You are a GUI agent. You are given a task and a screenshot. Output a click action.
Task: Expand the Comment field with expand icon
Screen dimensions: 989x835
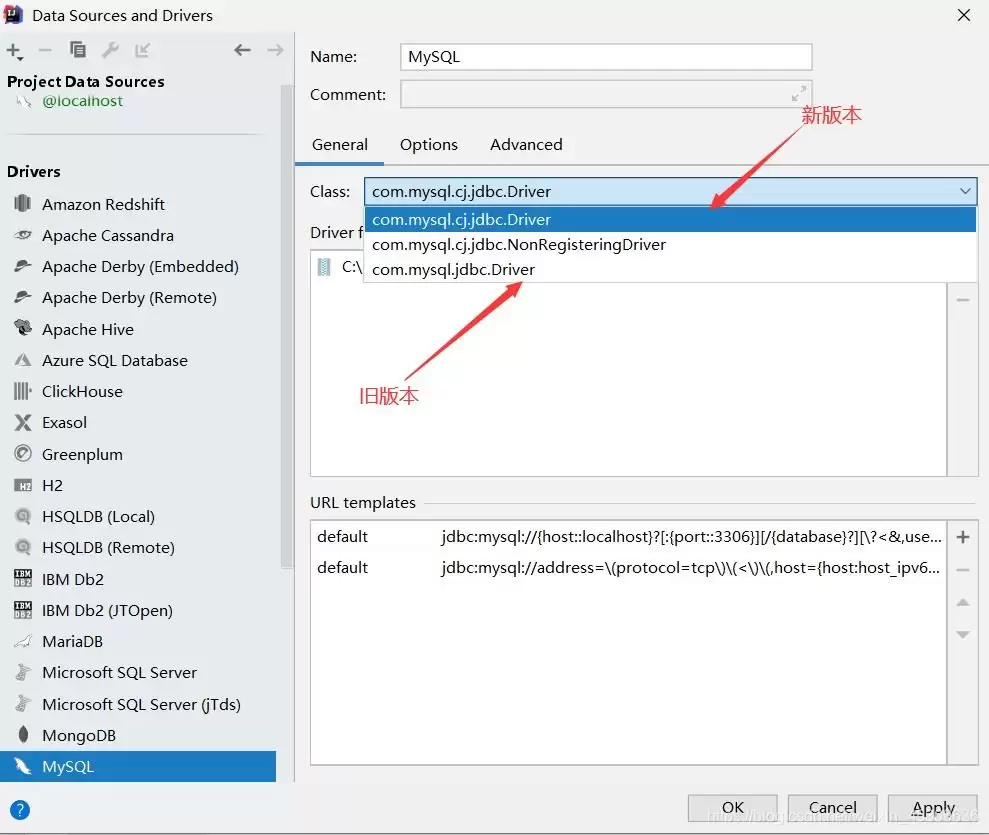pos(799,94)
